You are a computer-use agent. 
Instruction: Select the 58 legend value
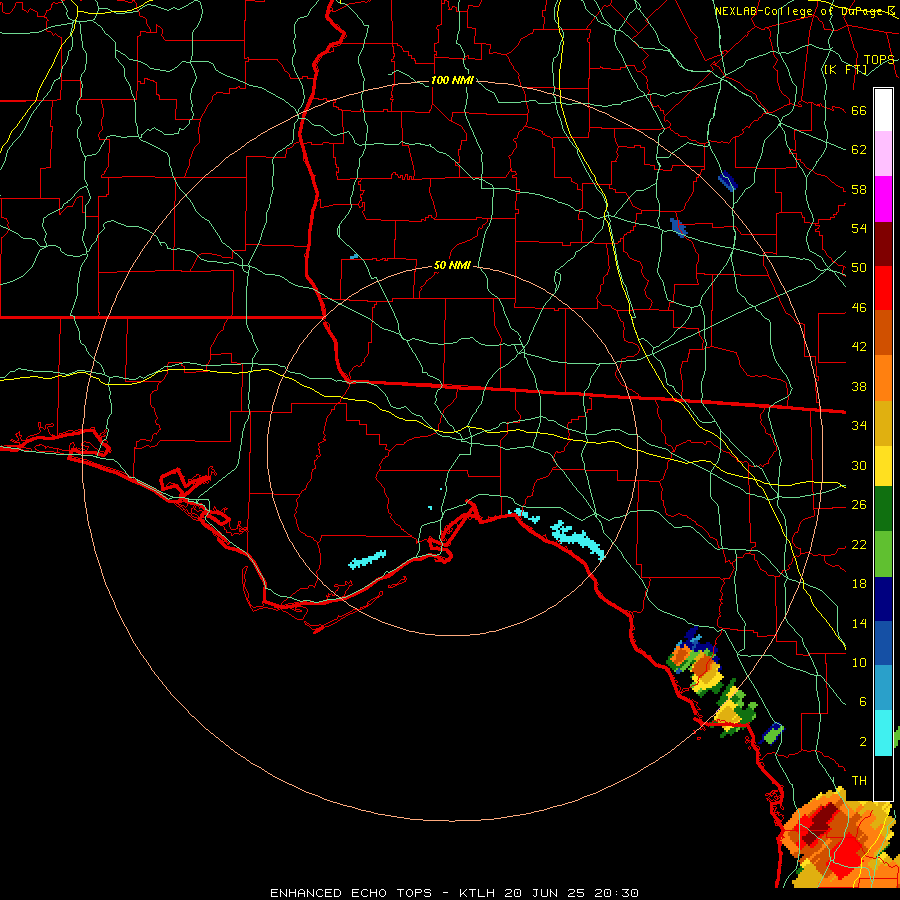859,189
